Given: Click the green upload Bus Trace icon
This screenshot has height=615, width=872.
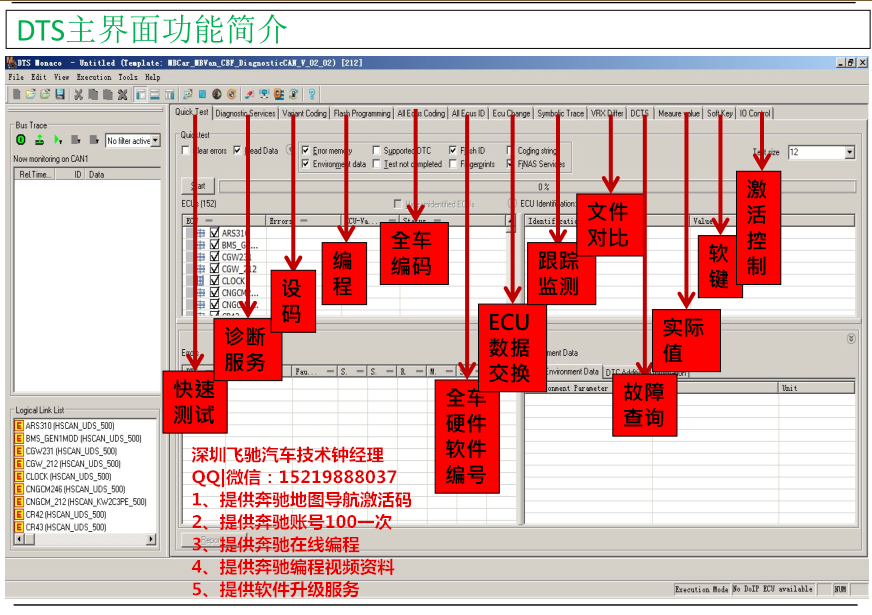Looking at the screenshot, I should (39, 140).
